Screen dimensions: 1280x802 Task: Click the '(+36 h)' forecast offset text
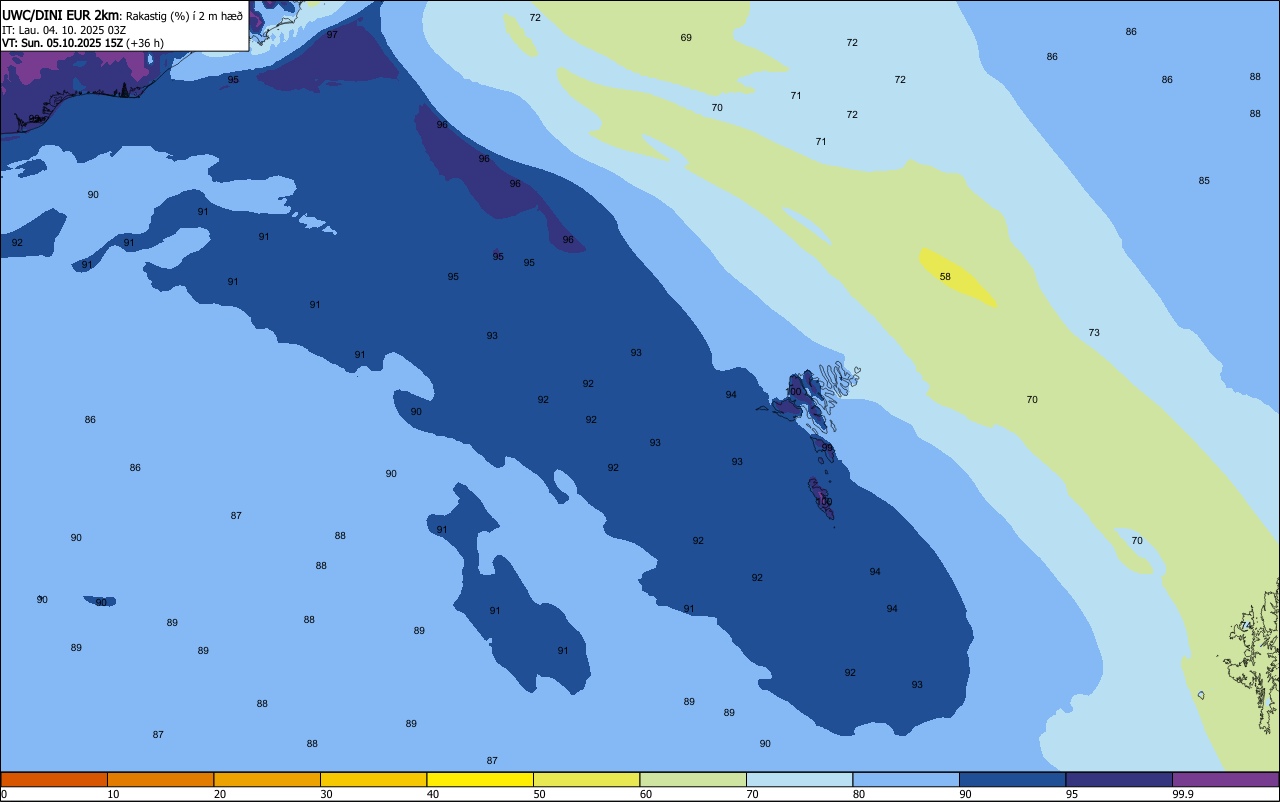[145, 43]
